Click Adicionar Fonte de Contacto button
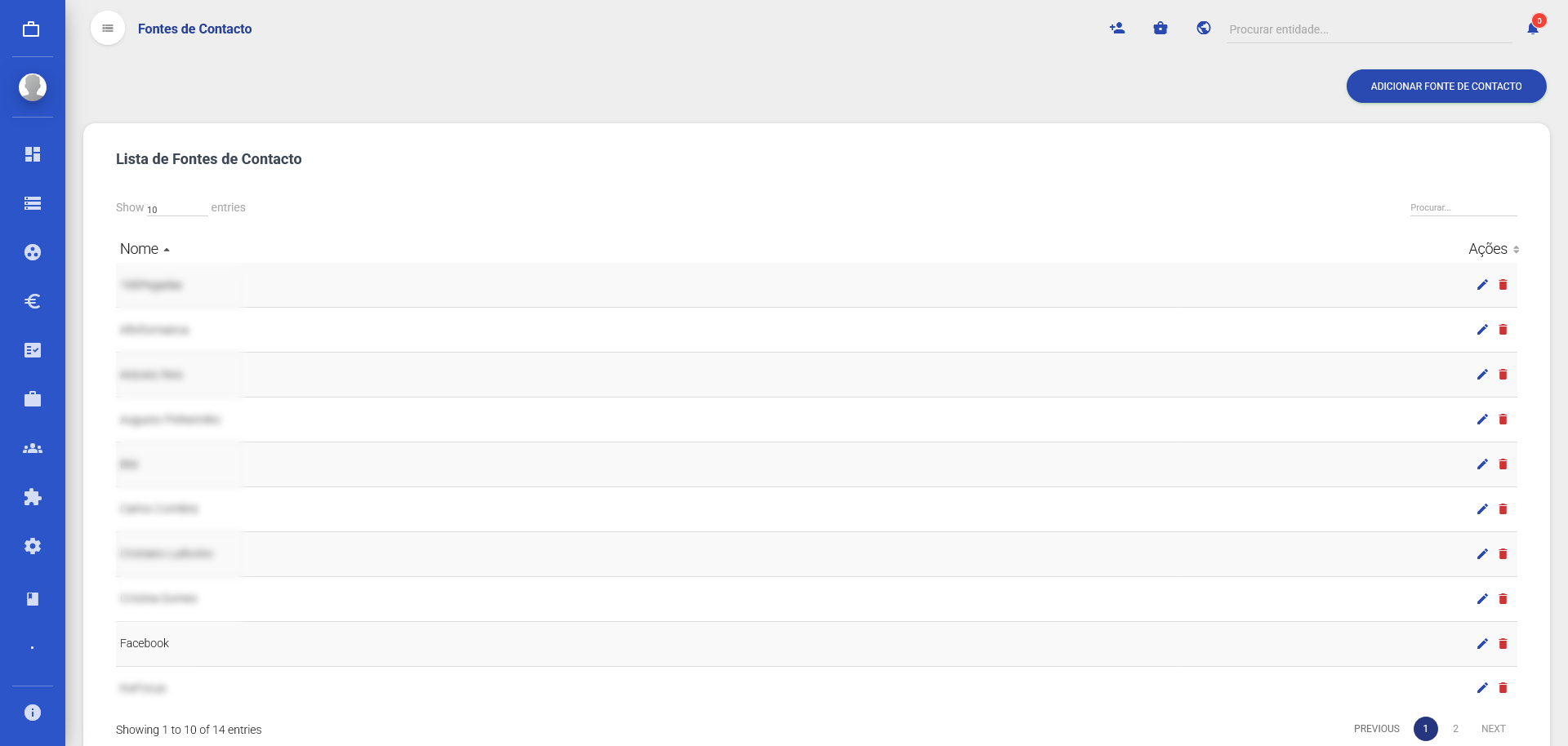 tap(1445, 87)
